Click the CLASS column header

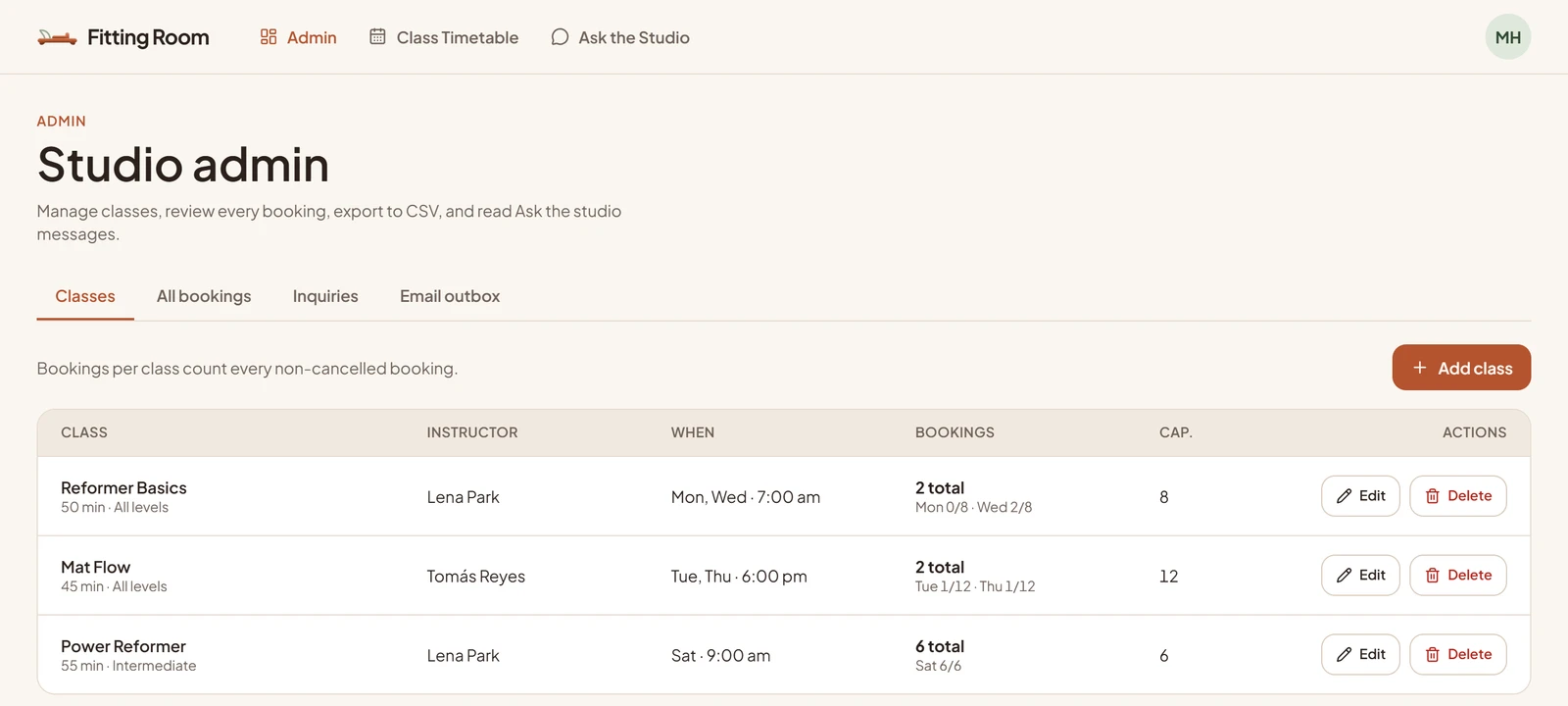point(84,432)
